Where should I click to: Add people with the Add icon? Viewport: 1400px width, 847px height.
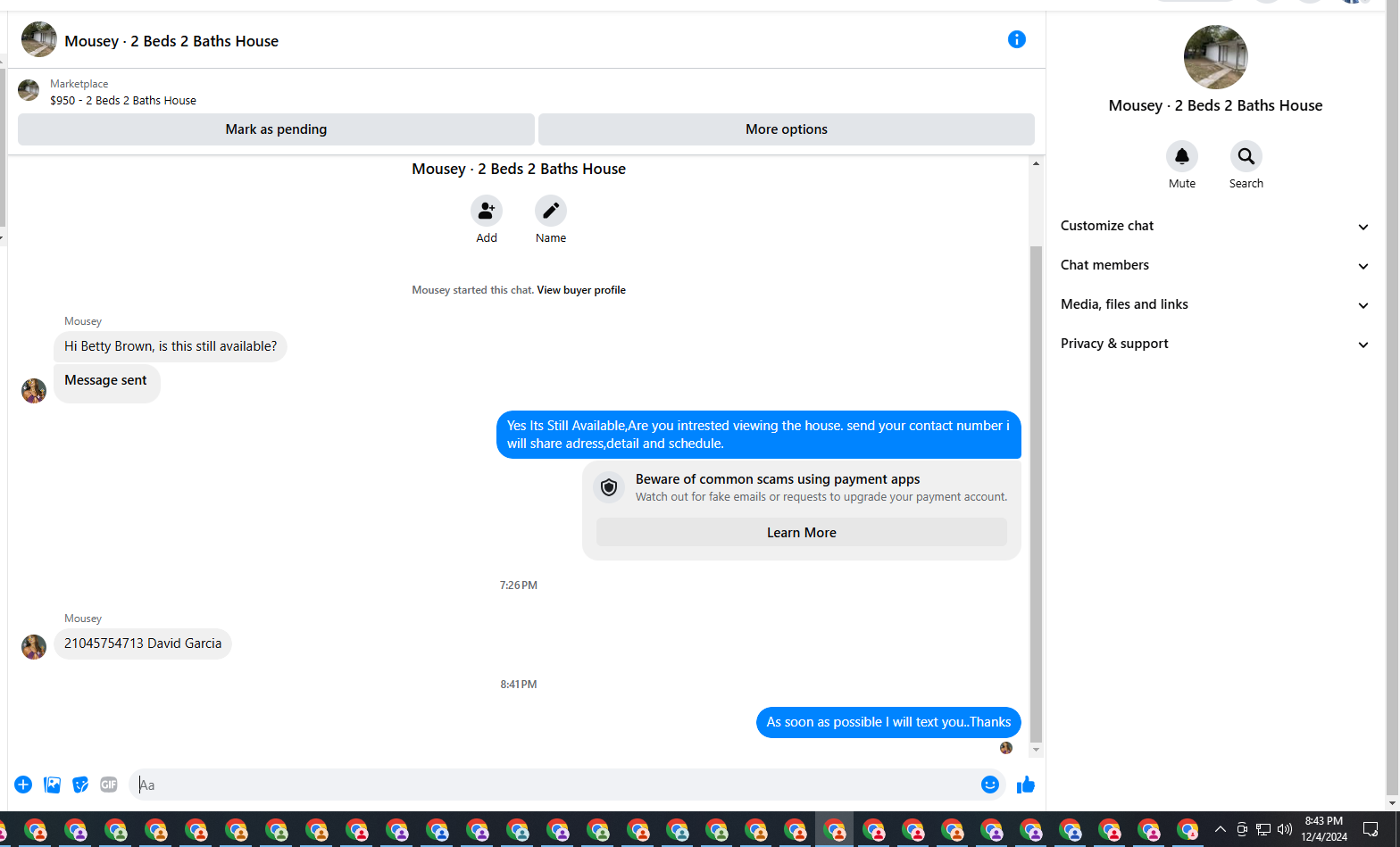pyautogui.click(x=487, y=211)
